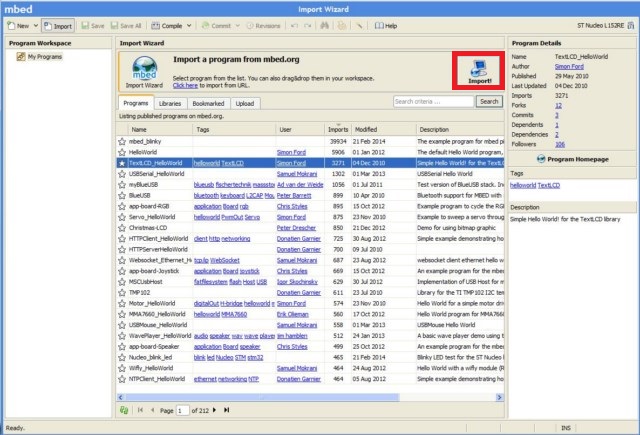Go to the previous page arrow
Image resolution: width=640 pixels, height=435 pixels.
(153, 410)
